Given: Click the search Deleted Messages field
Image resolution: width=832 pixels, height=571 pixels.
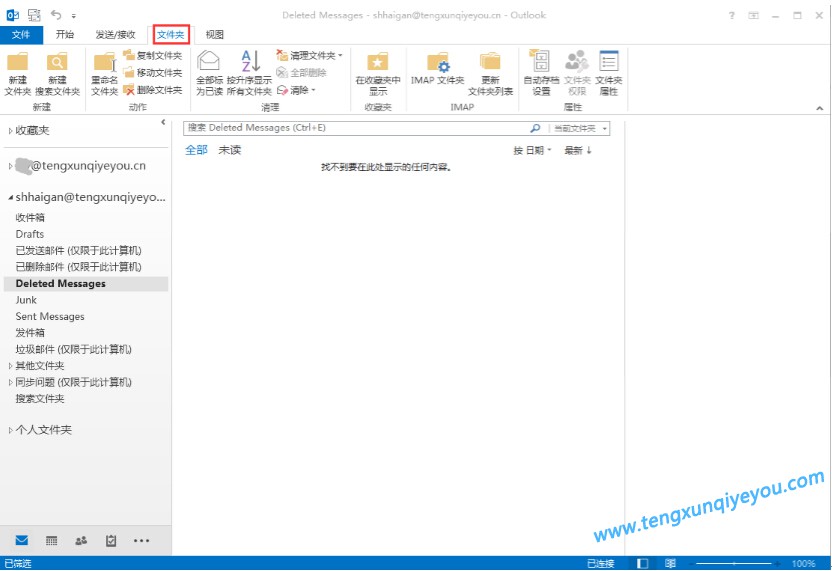Looking at the screenshot, I should (x=356, y=128).
